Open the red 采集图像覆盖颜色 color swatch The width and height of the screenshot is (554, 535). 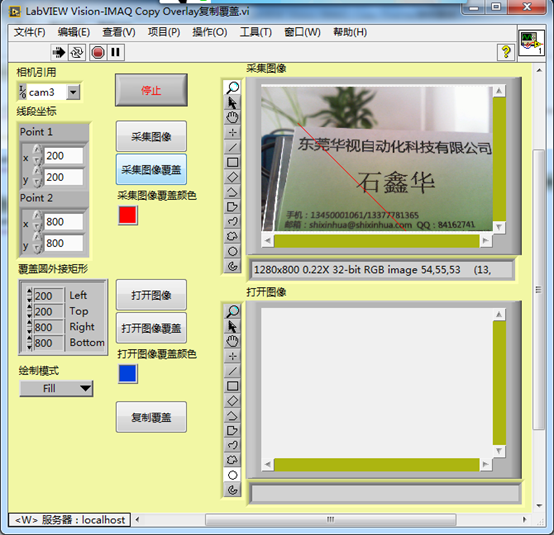coord(128,215)
